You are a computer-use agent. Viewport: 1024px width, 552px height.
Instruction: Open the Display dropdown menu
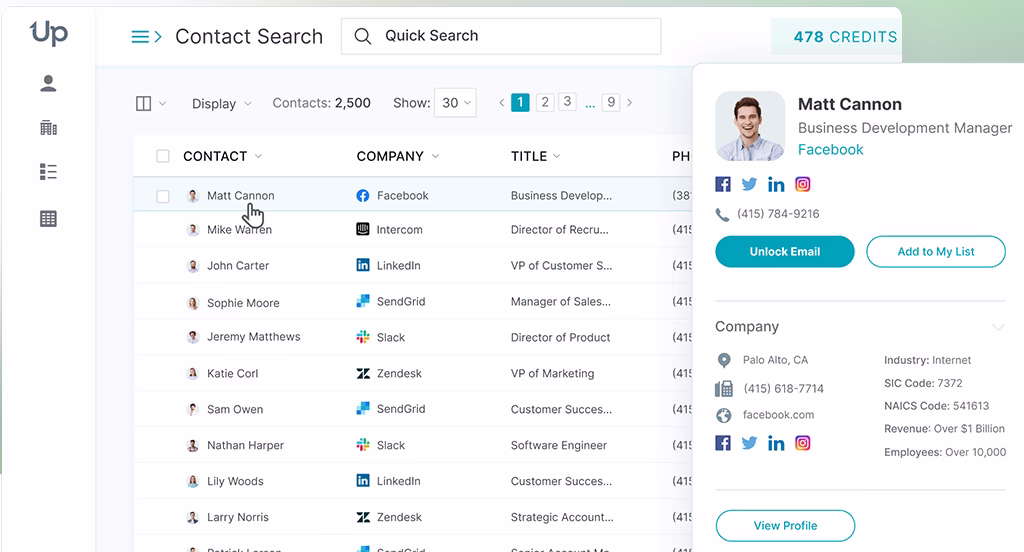(221, 103)
